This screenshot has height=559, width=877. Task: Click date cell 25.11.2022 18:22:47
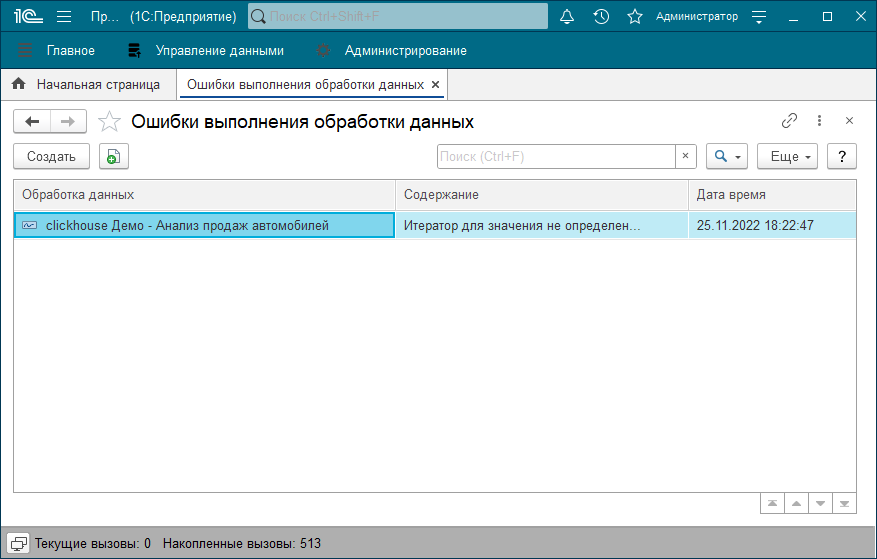pos(772,226)
